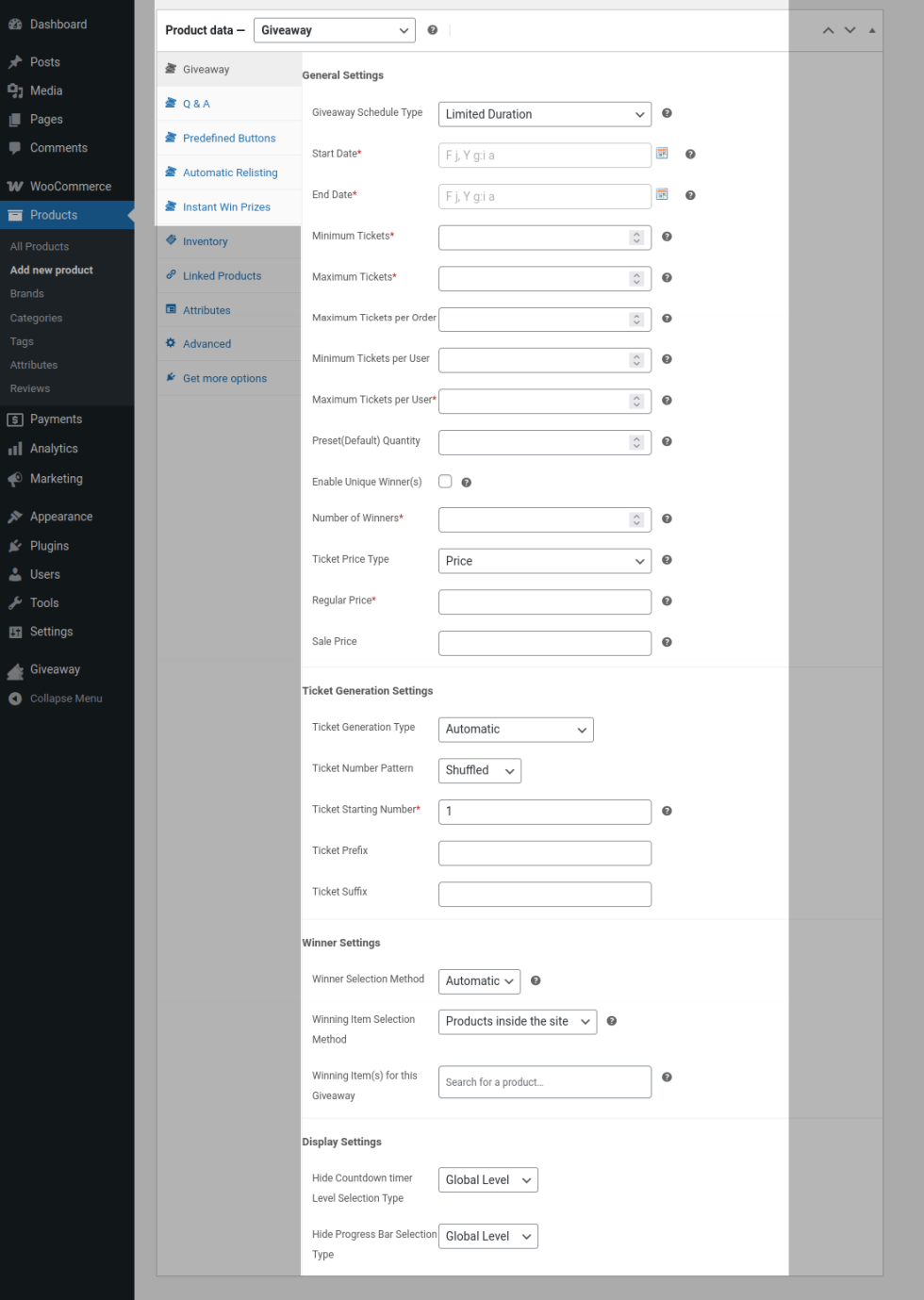This screenshot has height=1300, width=924.
Task: Open Hide Progress Bar Selection dropdown
Action: click(x=488, y=1237)
